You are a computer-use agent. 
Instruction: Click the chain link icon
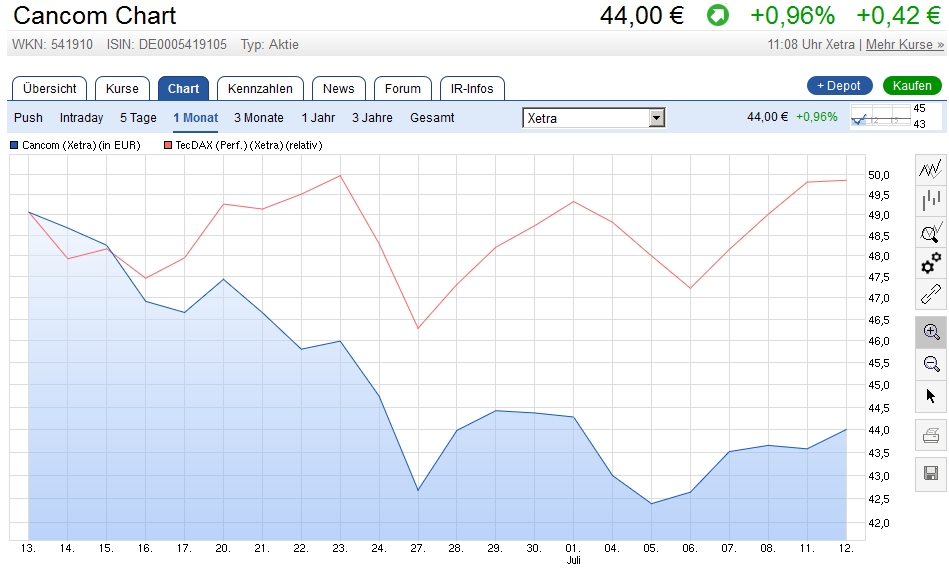point(931,294)
